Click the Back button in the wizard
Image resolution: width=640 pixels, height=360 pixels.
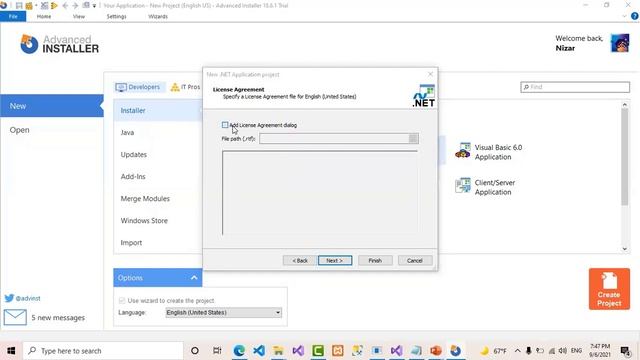coord(300,260)
